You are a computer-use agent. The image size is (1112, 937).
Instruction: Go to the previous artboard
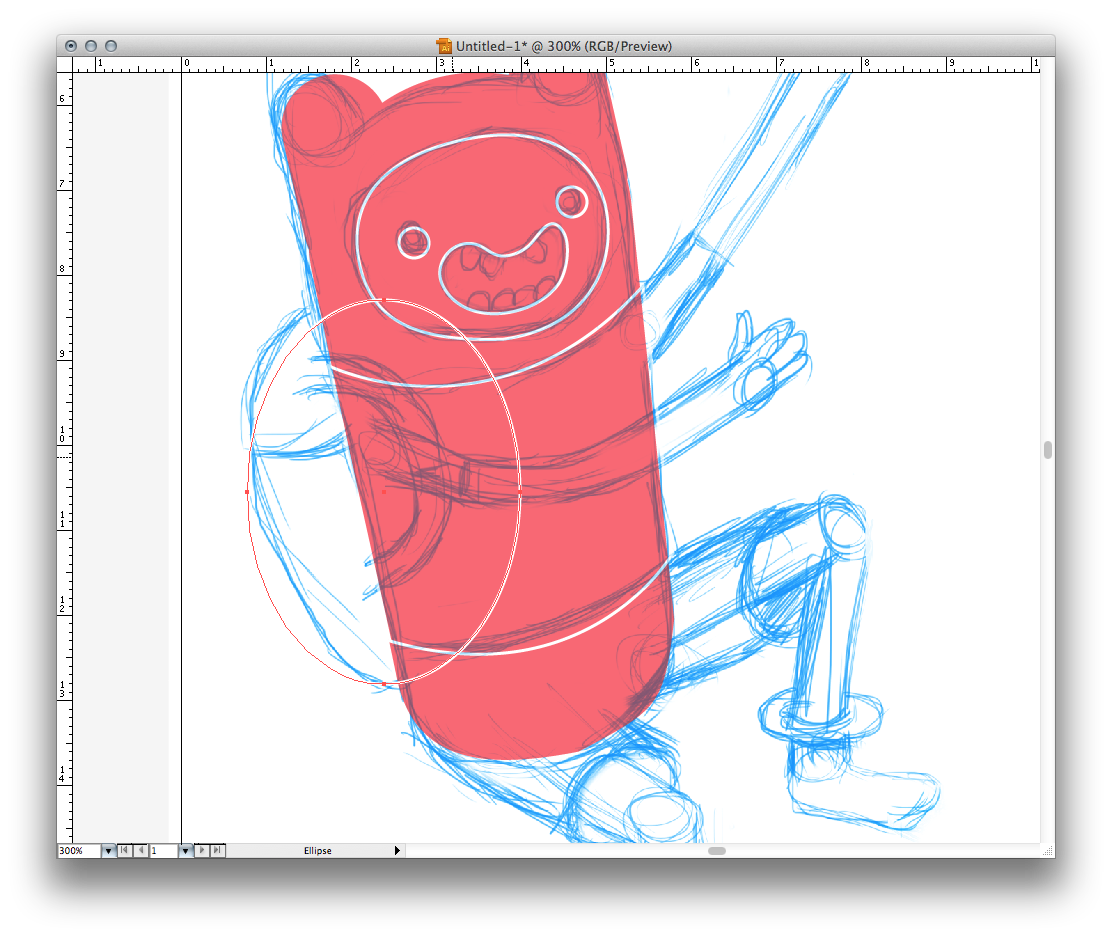click(140, 851)
